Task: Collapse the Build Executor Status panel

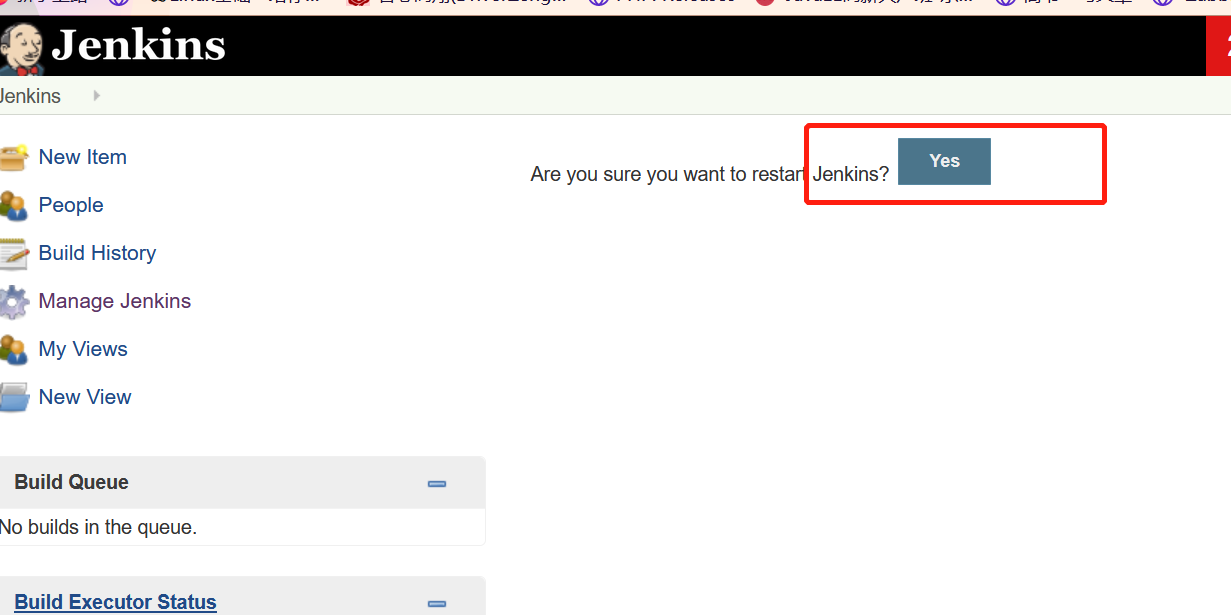Action: [x=437, y=604]
